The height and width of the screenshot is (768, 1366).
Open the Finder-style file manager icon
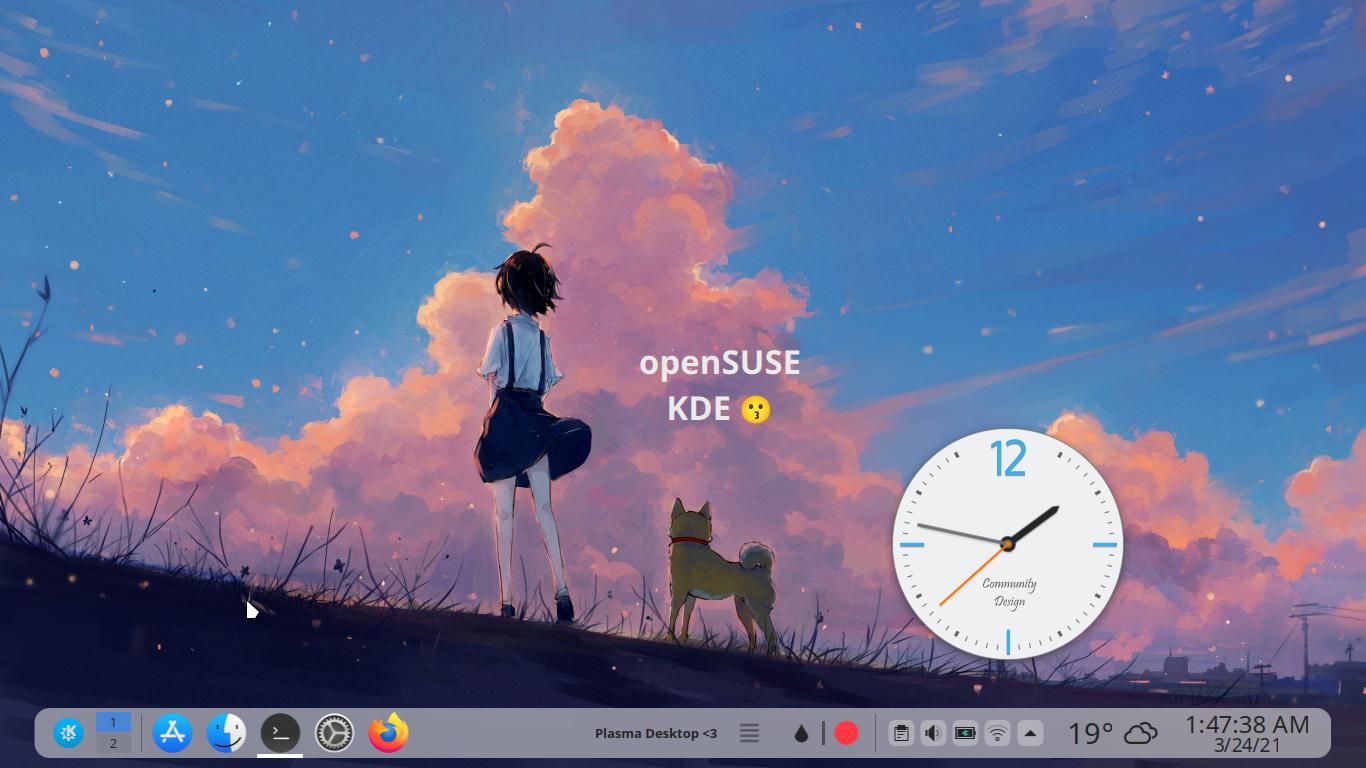click(226, 733)
